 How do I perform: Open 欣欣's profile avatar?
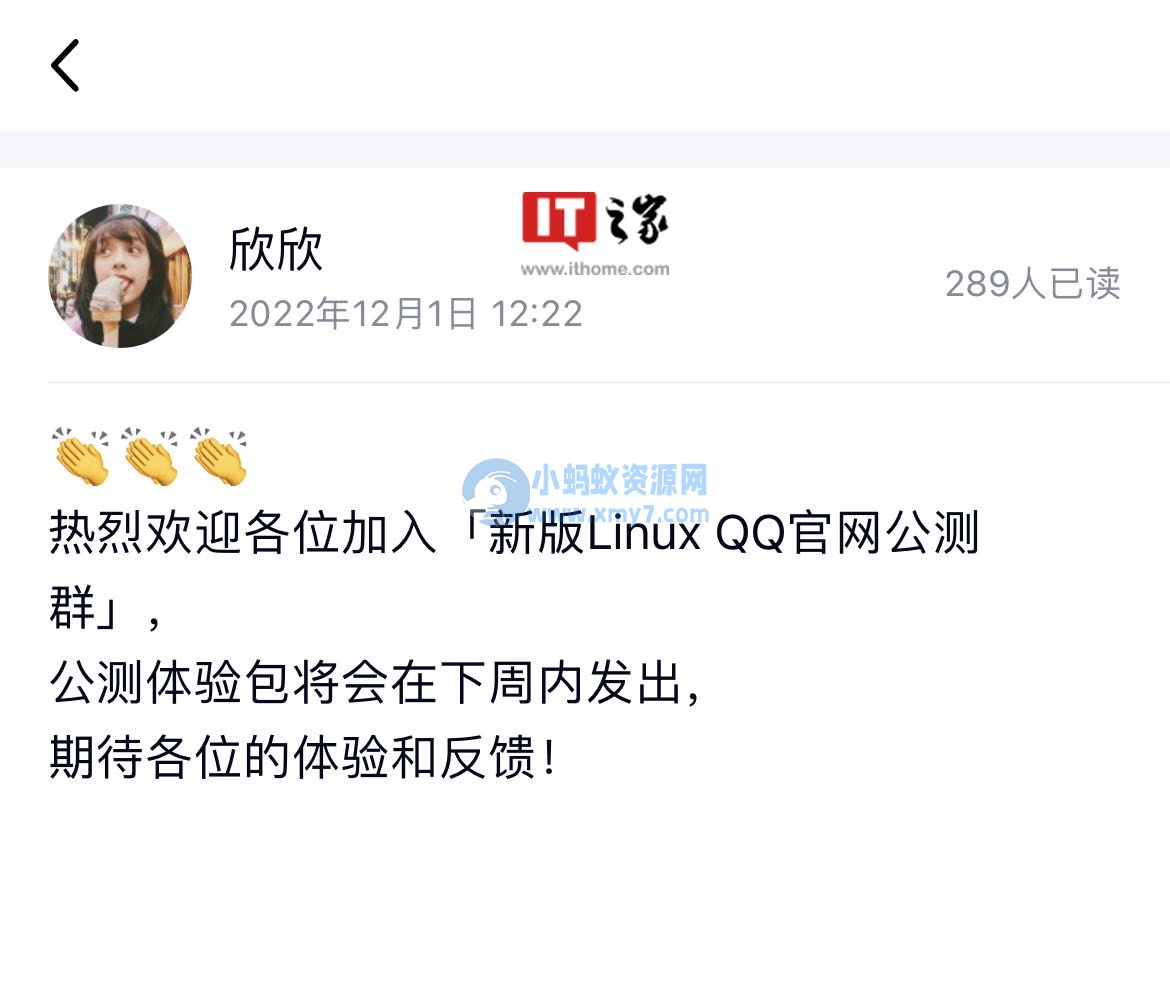120,276
